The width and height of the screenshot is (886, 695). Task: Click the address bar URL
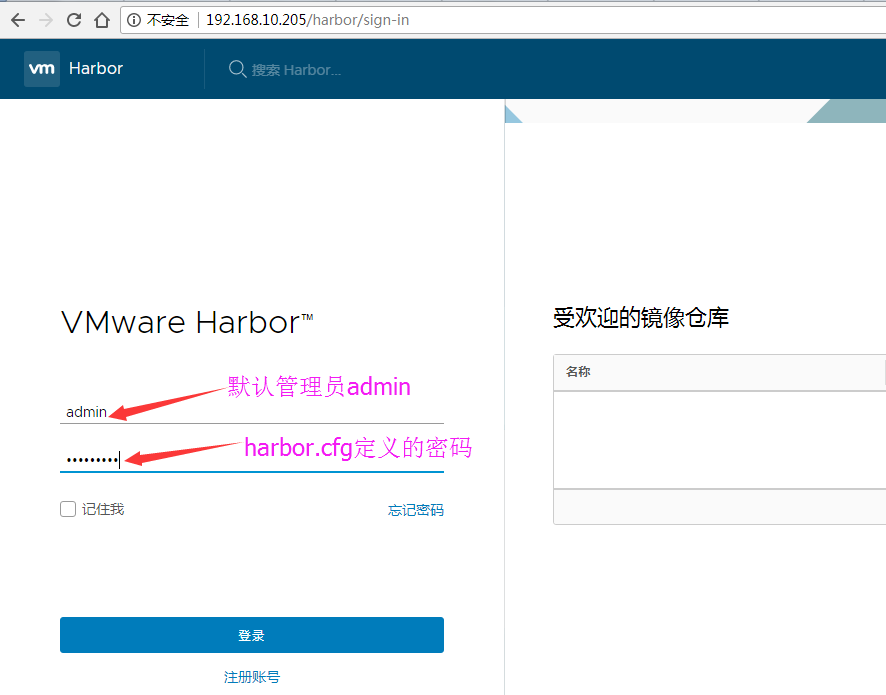pyautogui.click(x=307, y=20)
